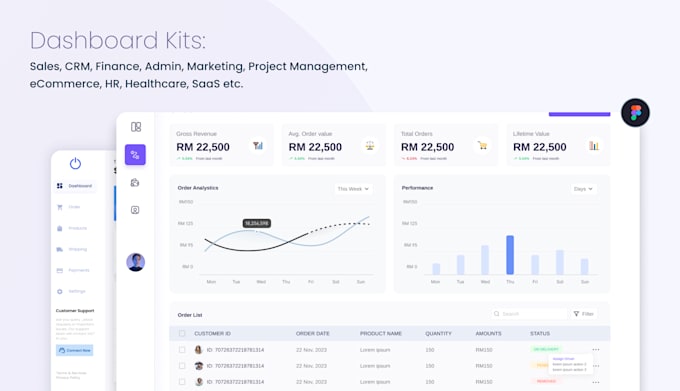
Task: Click the Terms & Services link
Action: point(71,373)
